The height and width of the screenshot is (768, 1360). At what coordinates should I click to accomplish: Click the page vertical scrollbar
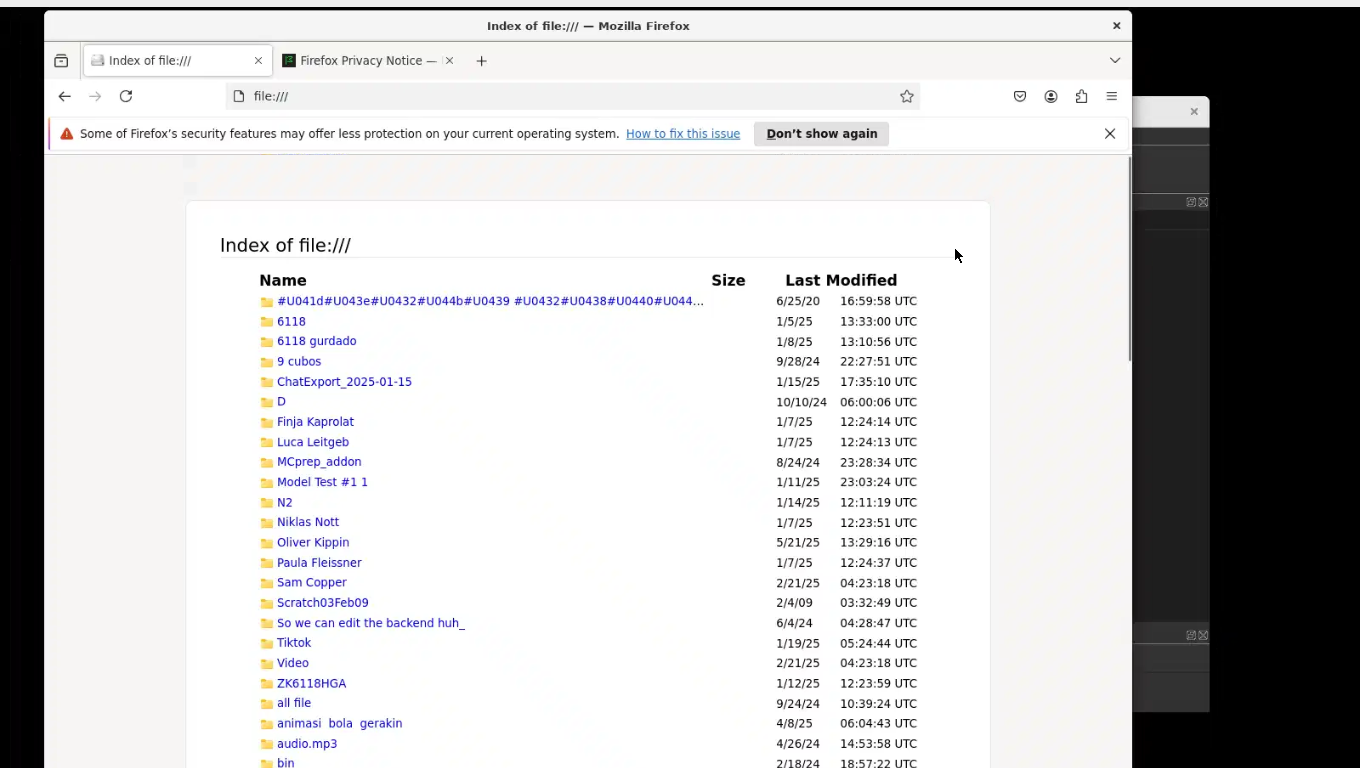[x=1129, y=260]
